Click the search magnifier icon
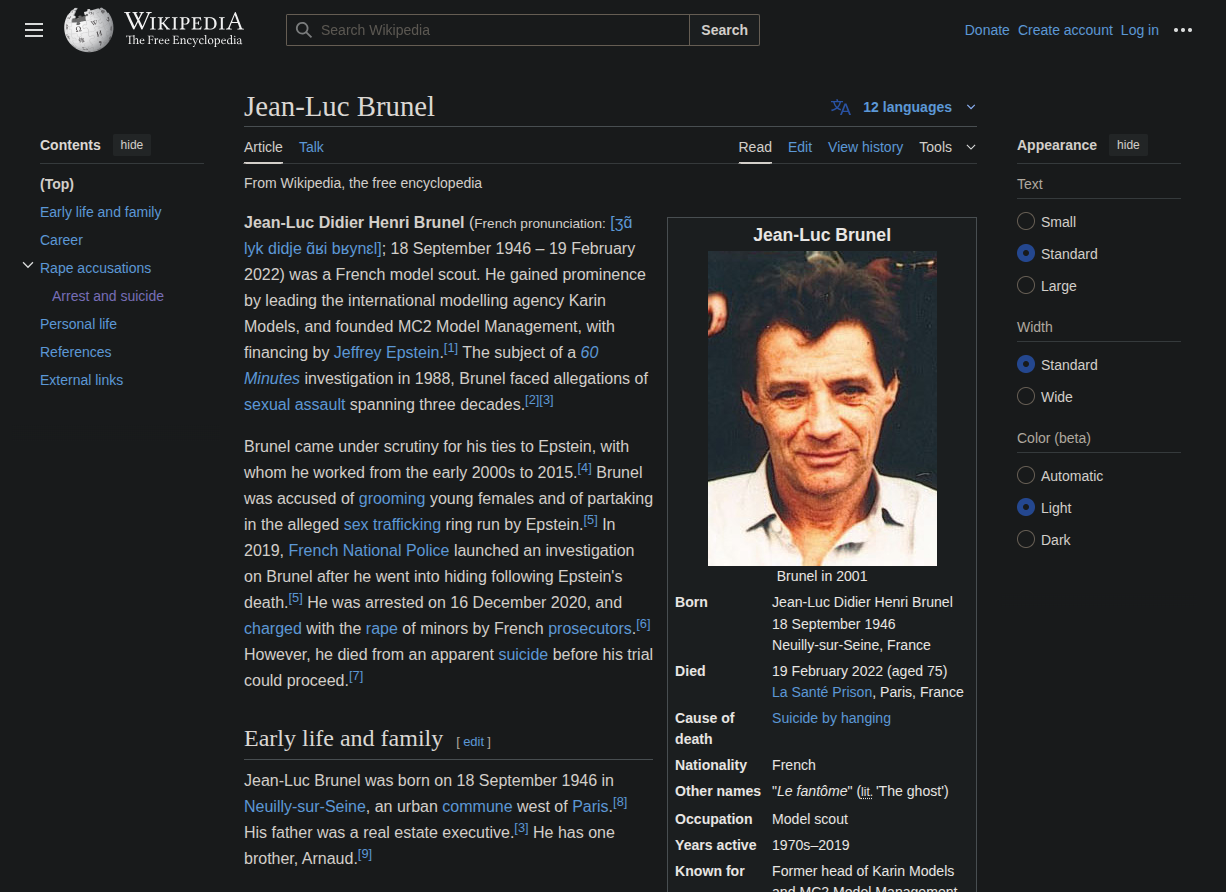This screenshot has height=892, width=1226. [x=303, y=30]
